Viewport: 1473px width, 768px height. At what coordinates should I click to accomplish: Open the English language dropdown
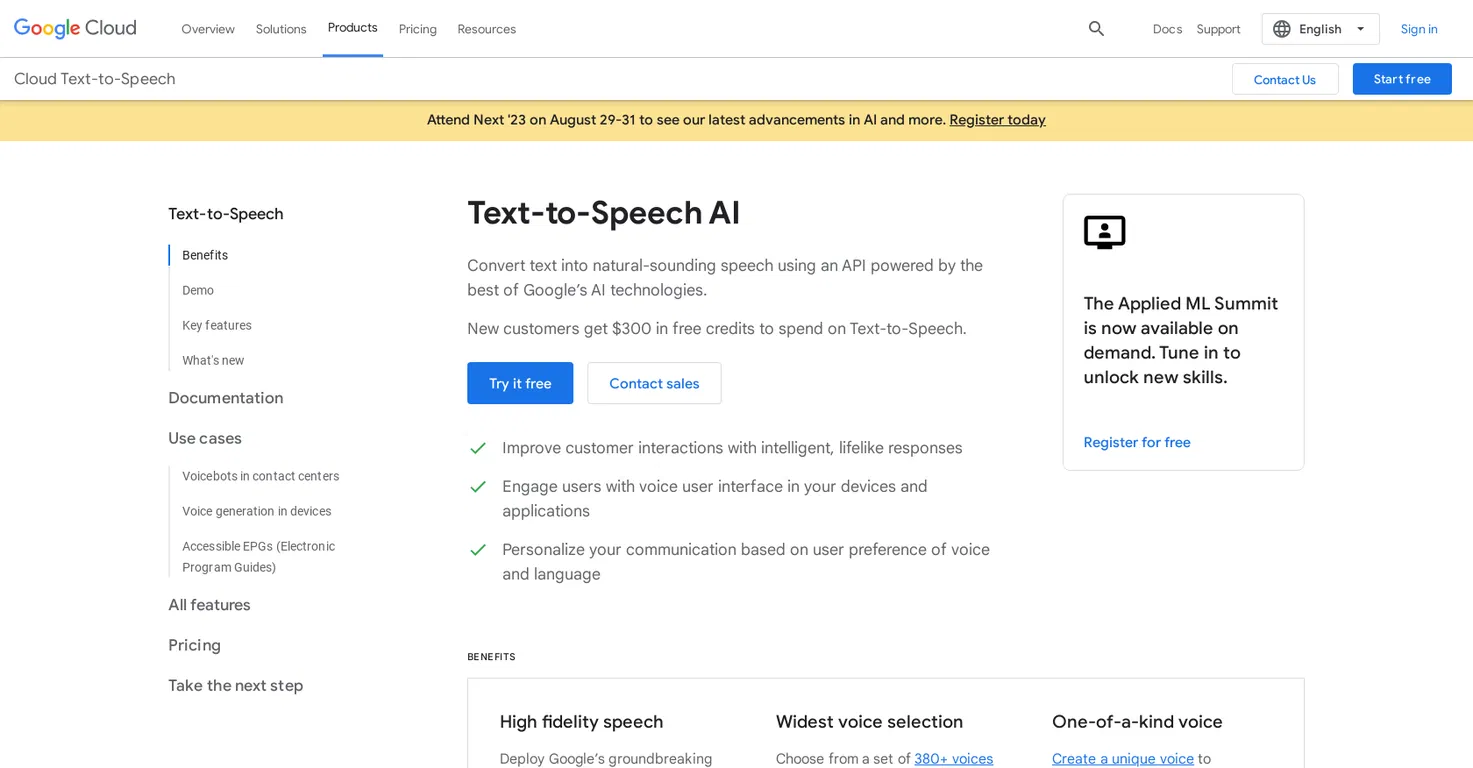(x=1320, y=29)
